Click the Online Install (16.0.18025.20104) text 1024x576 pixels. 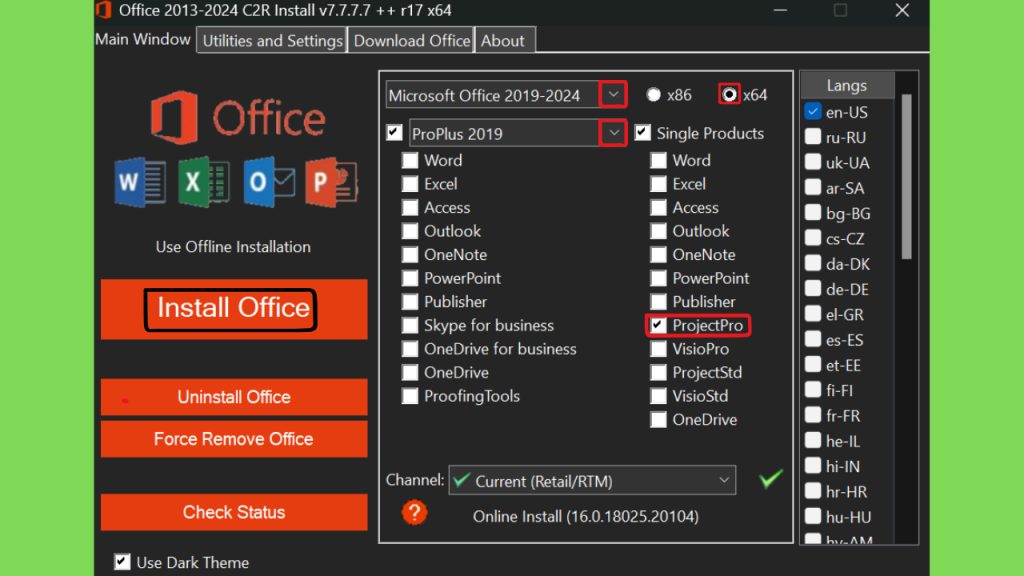coord(586,517)
